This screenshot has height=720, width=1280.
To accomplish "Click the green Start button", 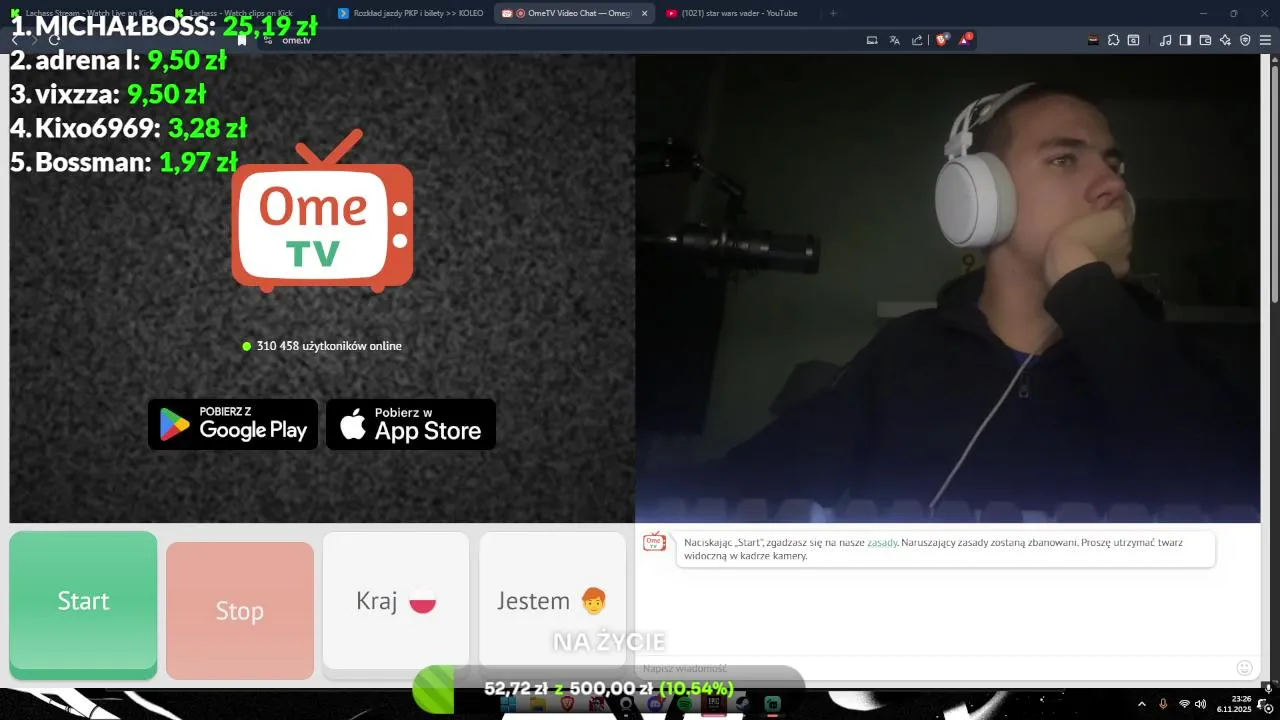I will (x=83, y=601).
